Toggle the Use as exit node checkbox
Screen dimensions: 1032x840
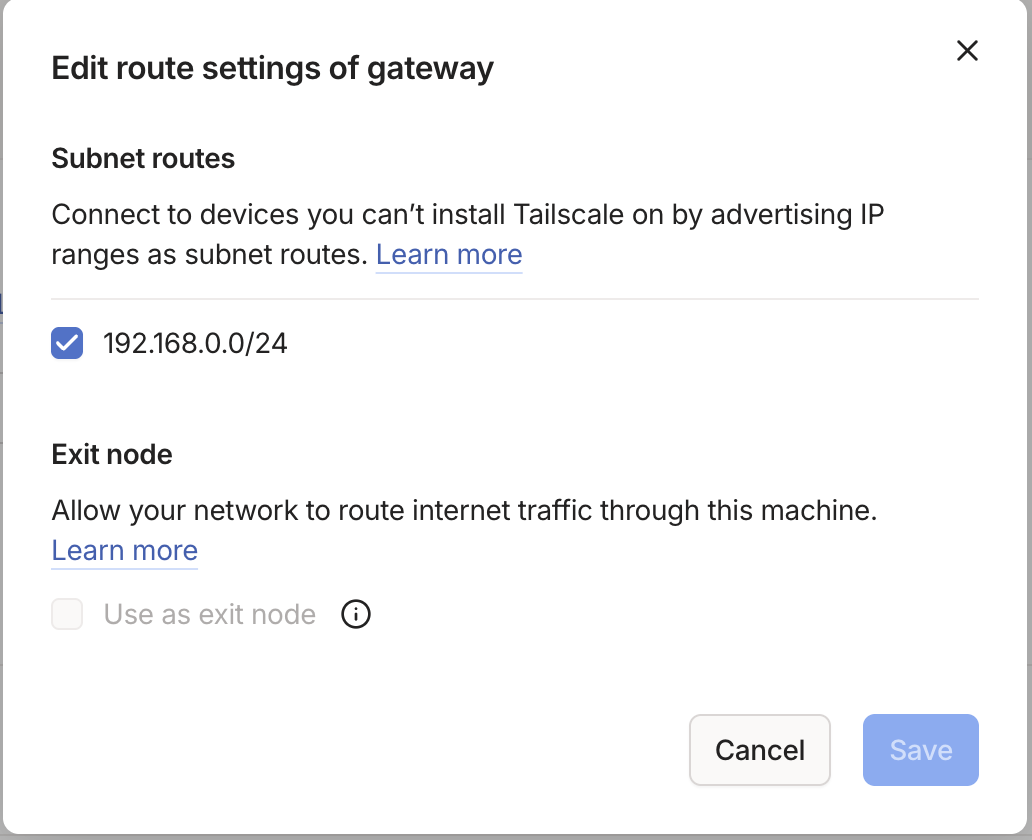tap(67, 614)
